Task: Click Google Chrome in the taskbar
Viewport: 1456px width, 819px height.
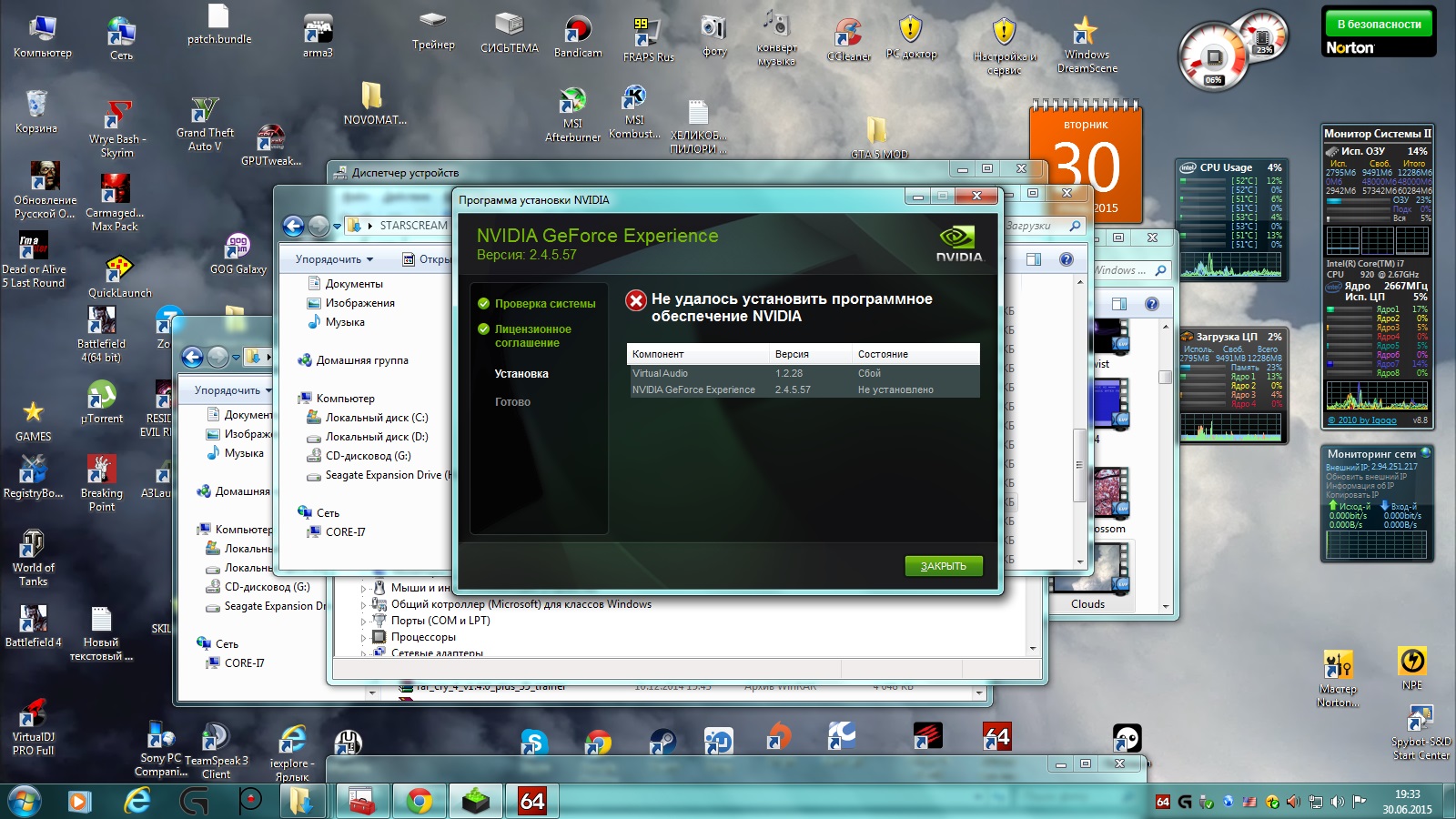Action: coord(420,801)
